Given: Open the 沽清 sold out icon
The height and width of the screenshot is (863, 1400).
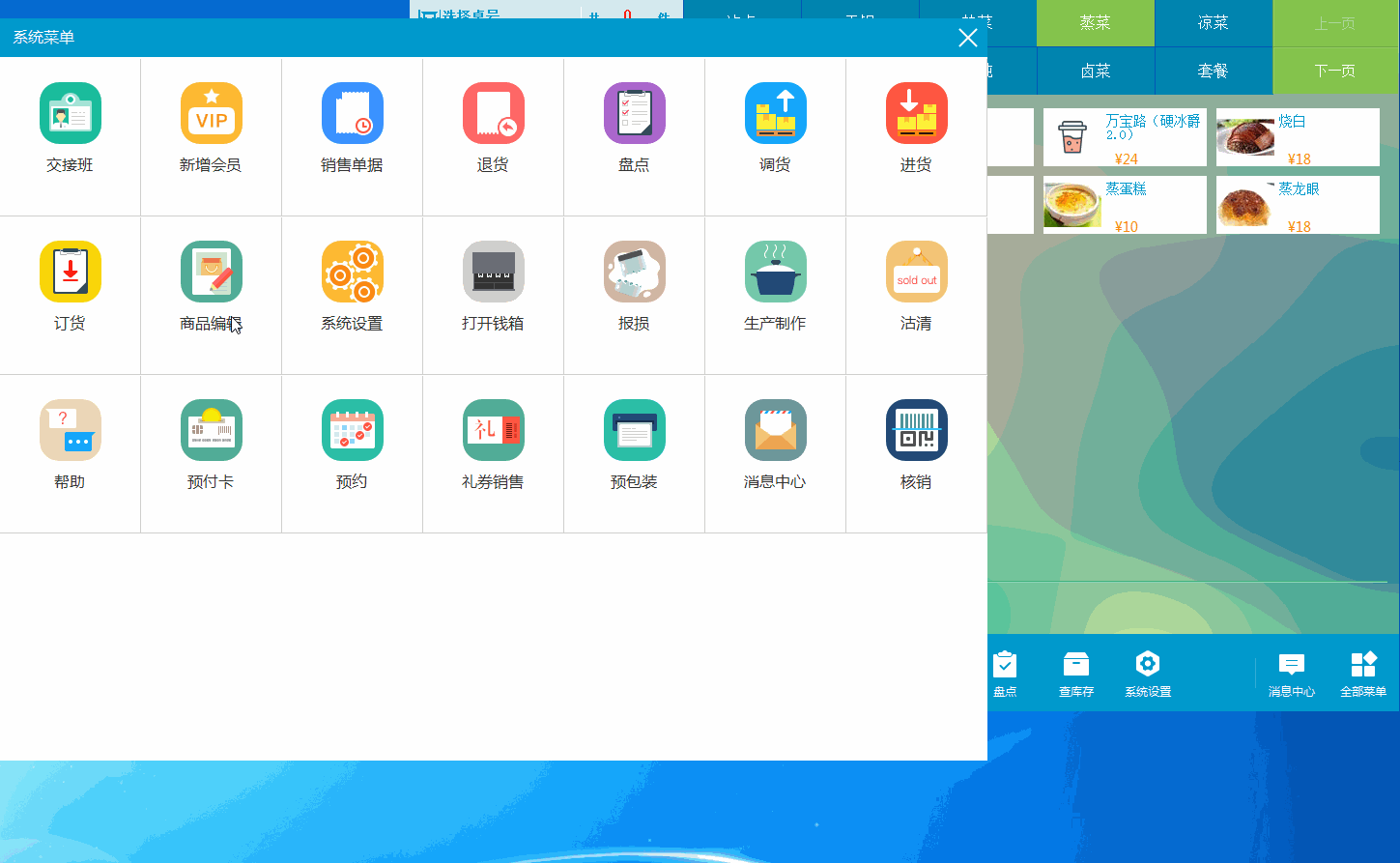Looking at the screenshot, I should pos(916,273).
